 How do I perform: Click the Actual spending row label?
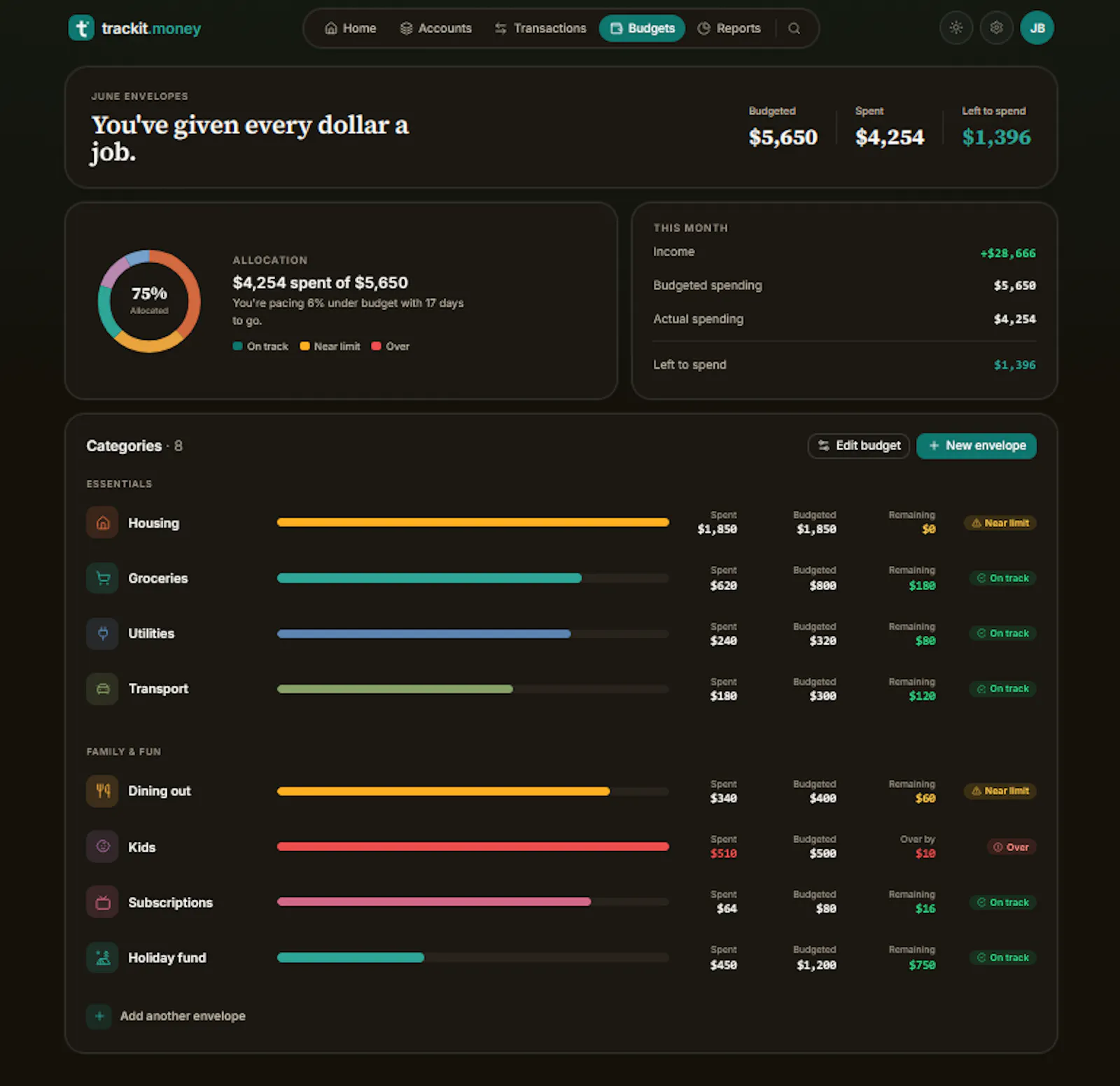(x=698, y=319)
